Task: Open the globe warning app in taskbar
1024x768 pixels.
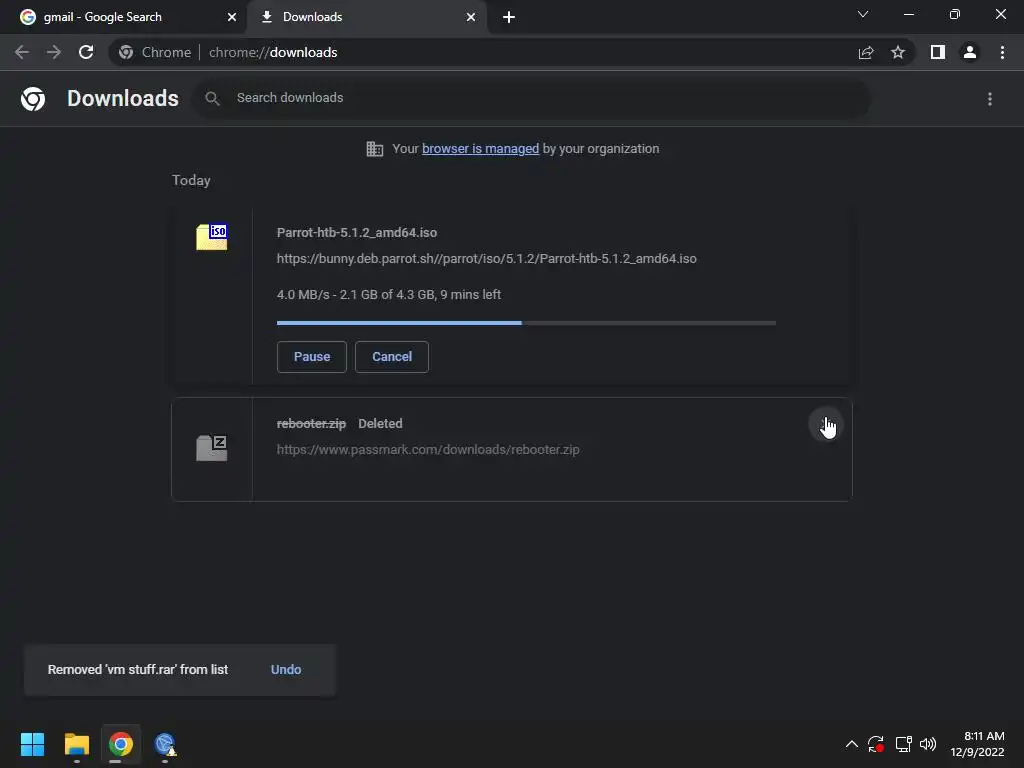Action: (x=165, y=744)
